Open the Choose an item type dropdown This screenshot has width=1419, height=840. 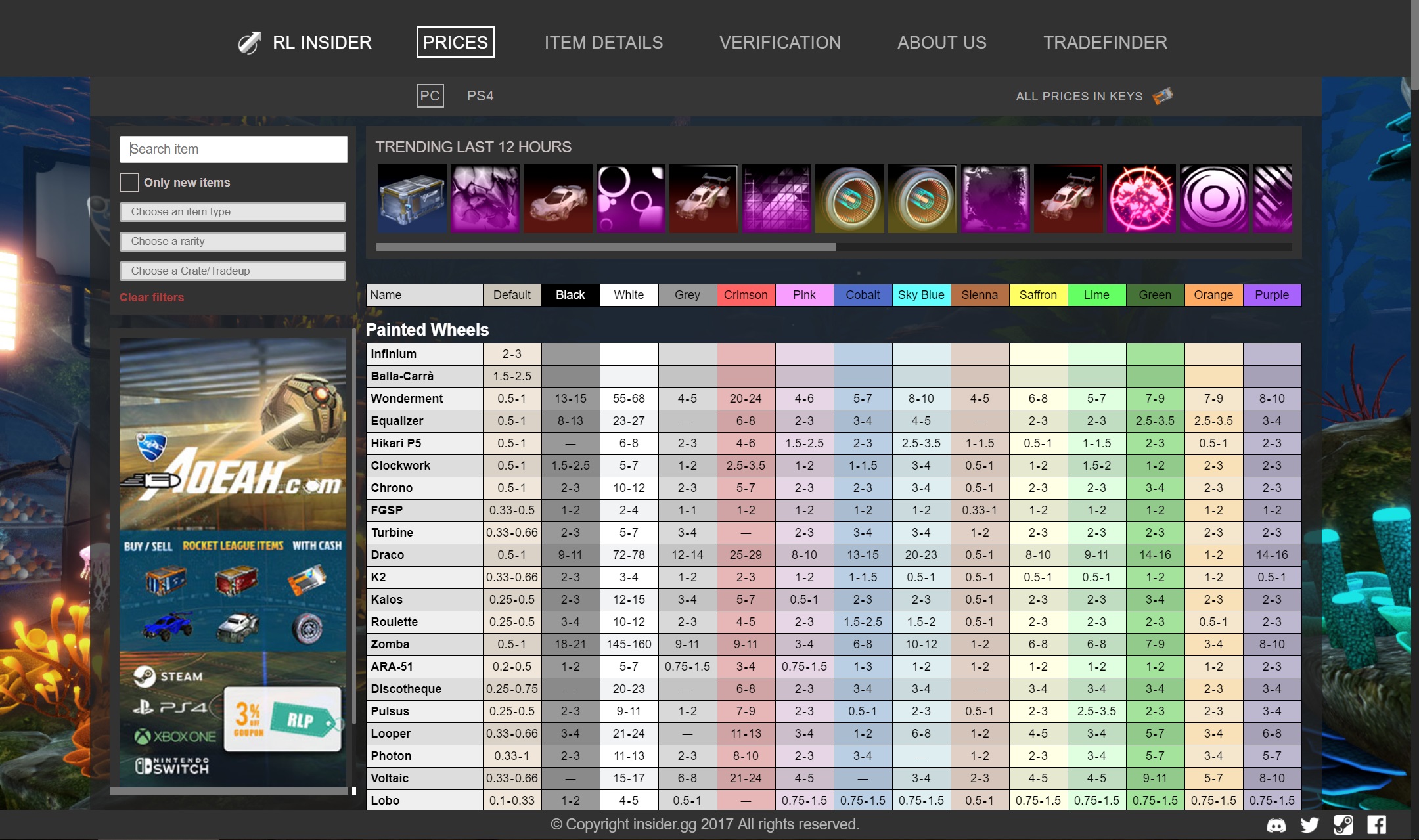coord(233,211)
